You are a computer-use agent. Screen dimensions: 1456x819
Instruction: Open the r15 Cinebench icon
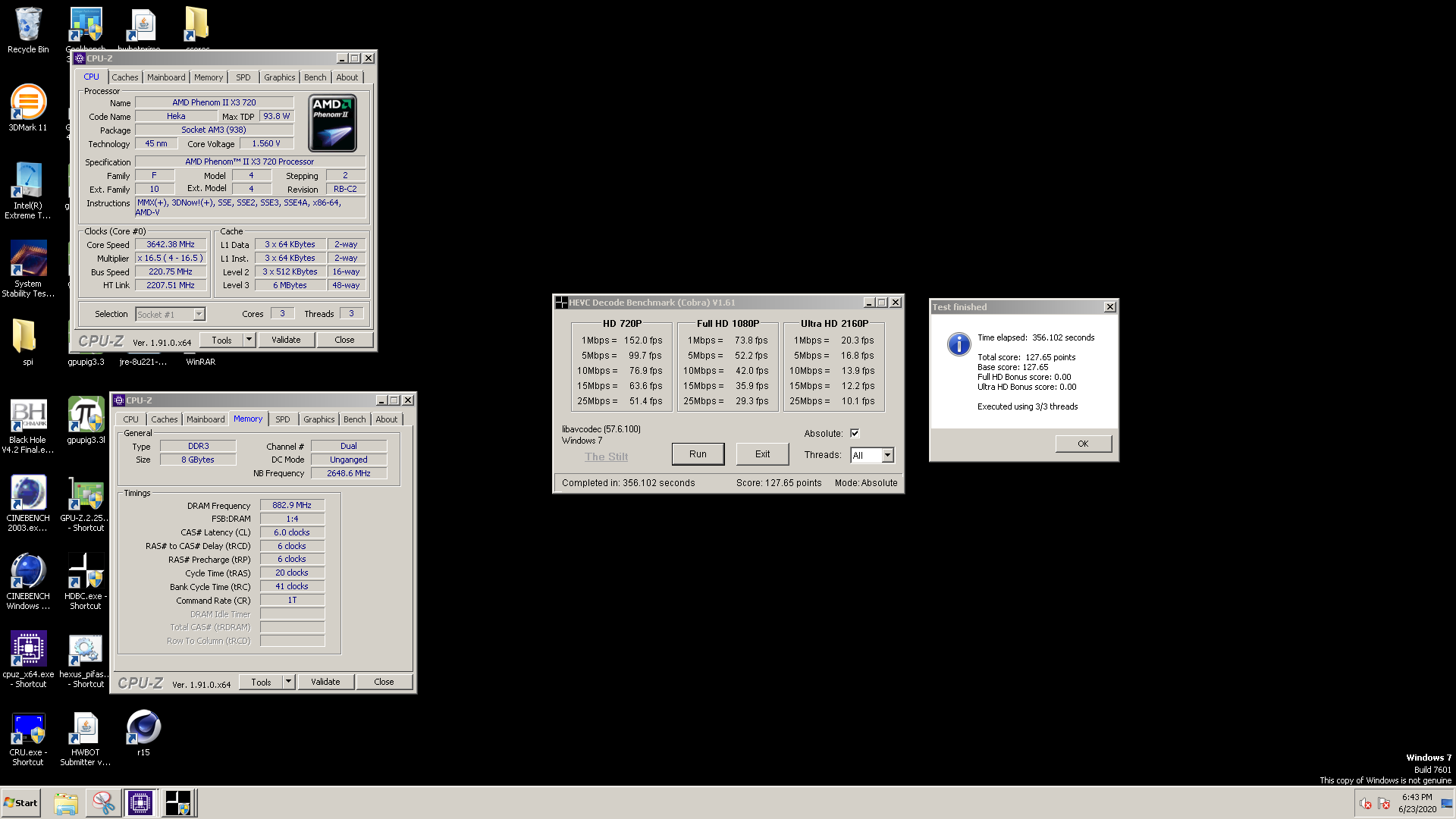pyautogui.click(x=143, y=732)
